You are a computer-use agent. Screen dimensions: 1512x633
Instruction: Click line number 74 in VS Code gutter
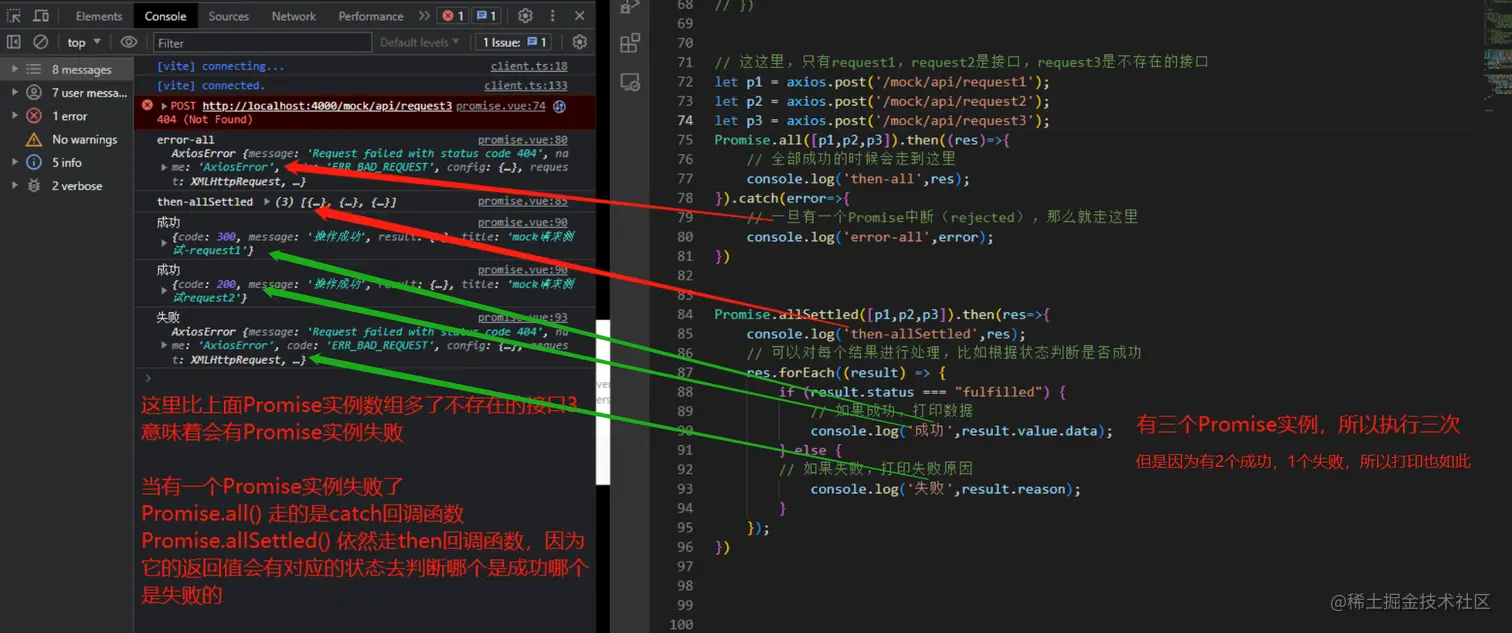coord(684,121)
